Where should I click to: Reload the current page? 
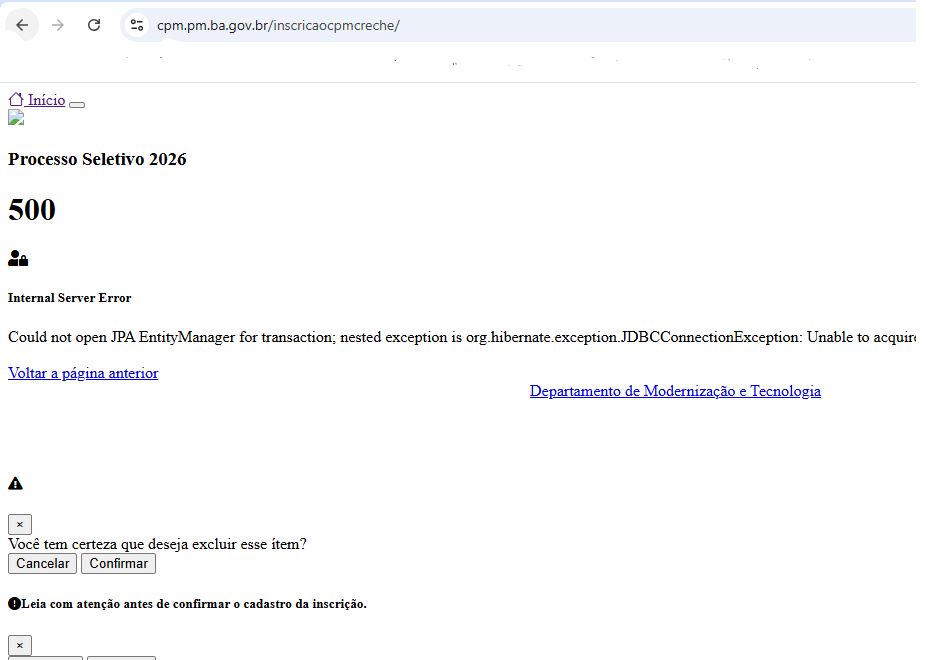tap(94, 25)
